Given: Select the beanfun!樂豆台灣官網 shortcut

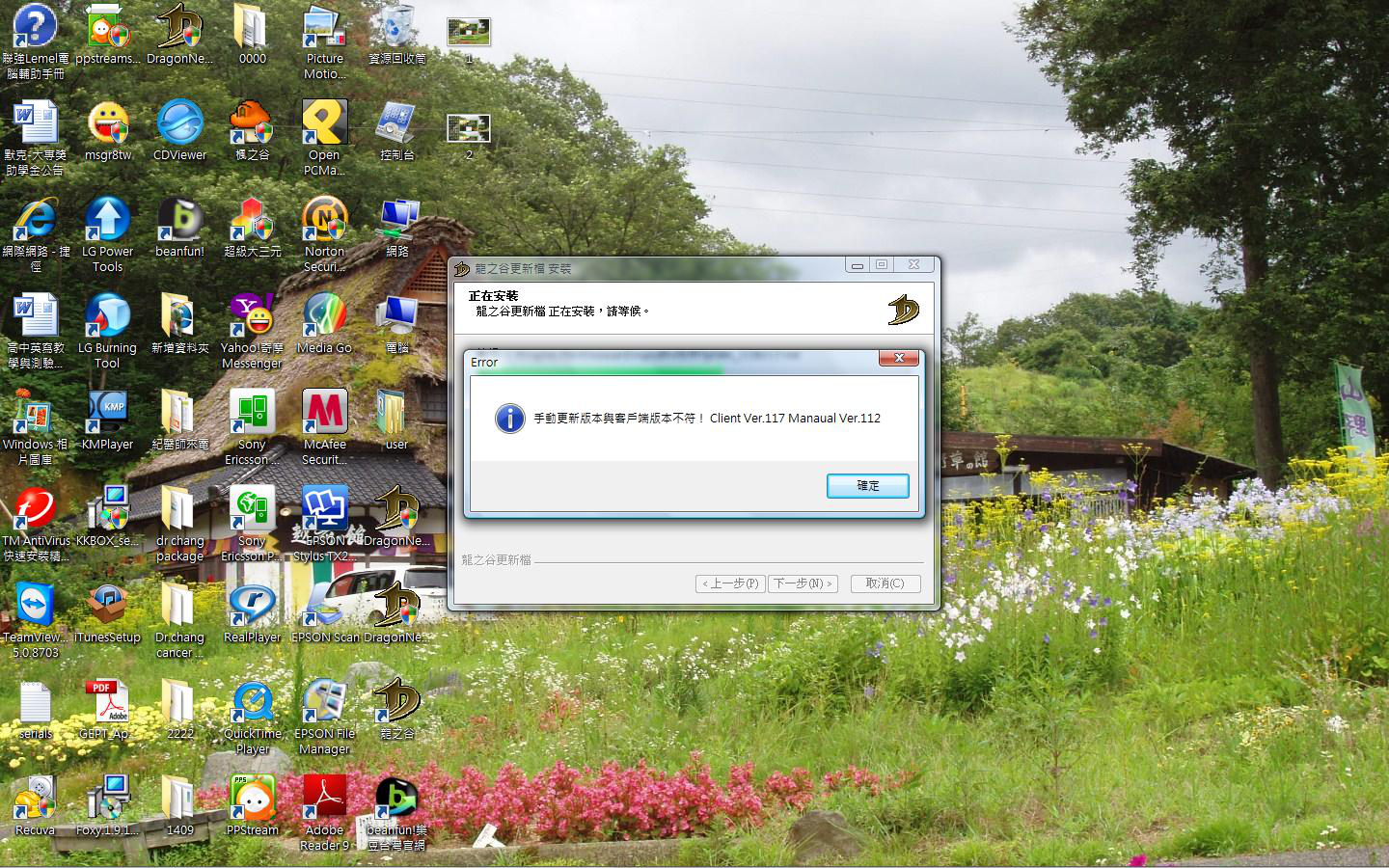Looking at the screenshot, I should [x=396, y=813].
